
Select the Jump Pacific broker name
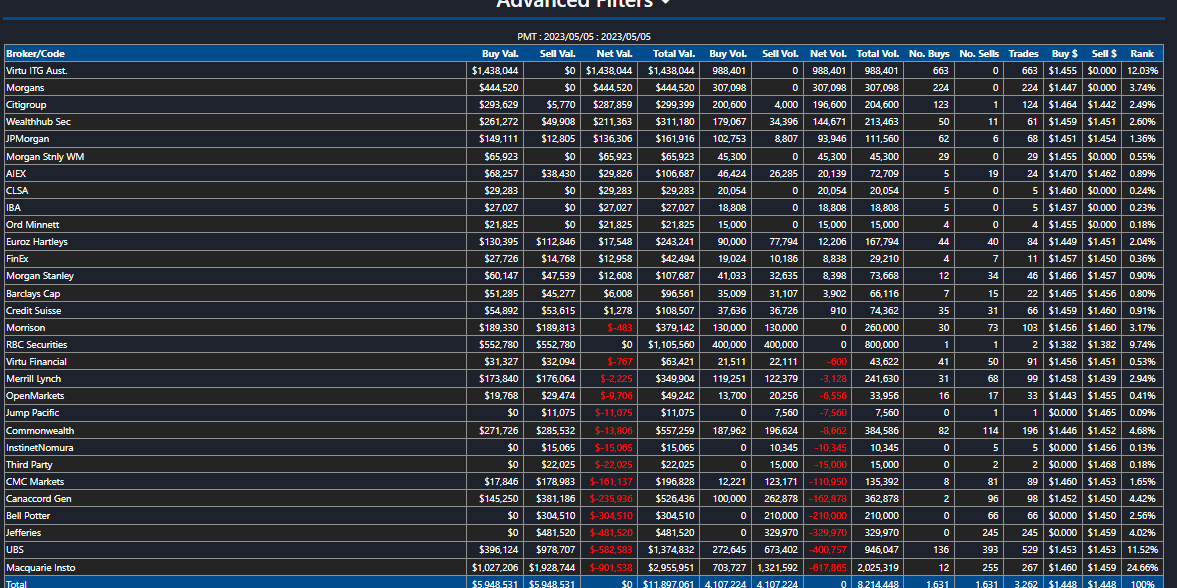32,413
